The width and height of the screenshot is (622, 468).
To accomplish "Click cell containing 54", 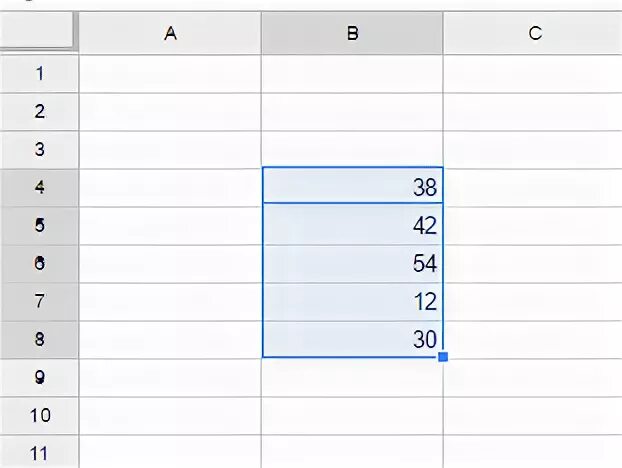I will (x=353, y=264).
